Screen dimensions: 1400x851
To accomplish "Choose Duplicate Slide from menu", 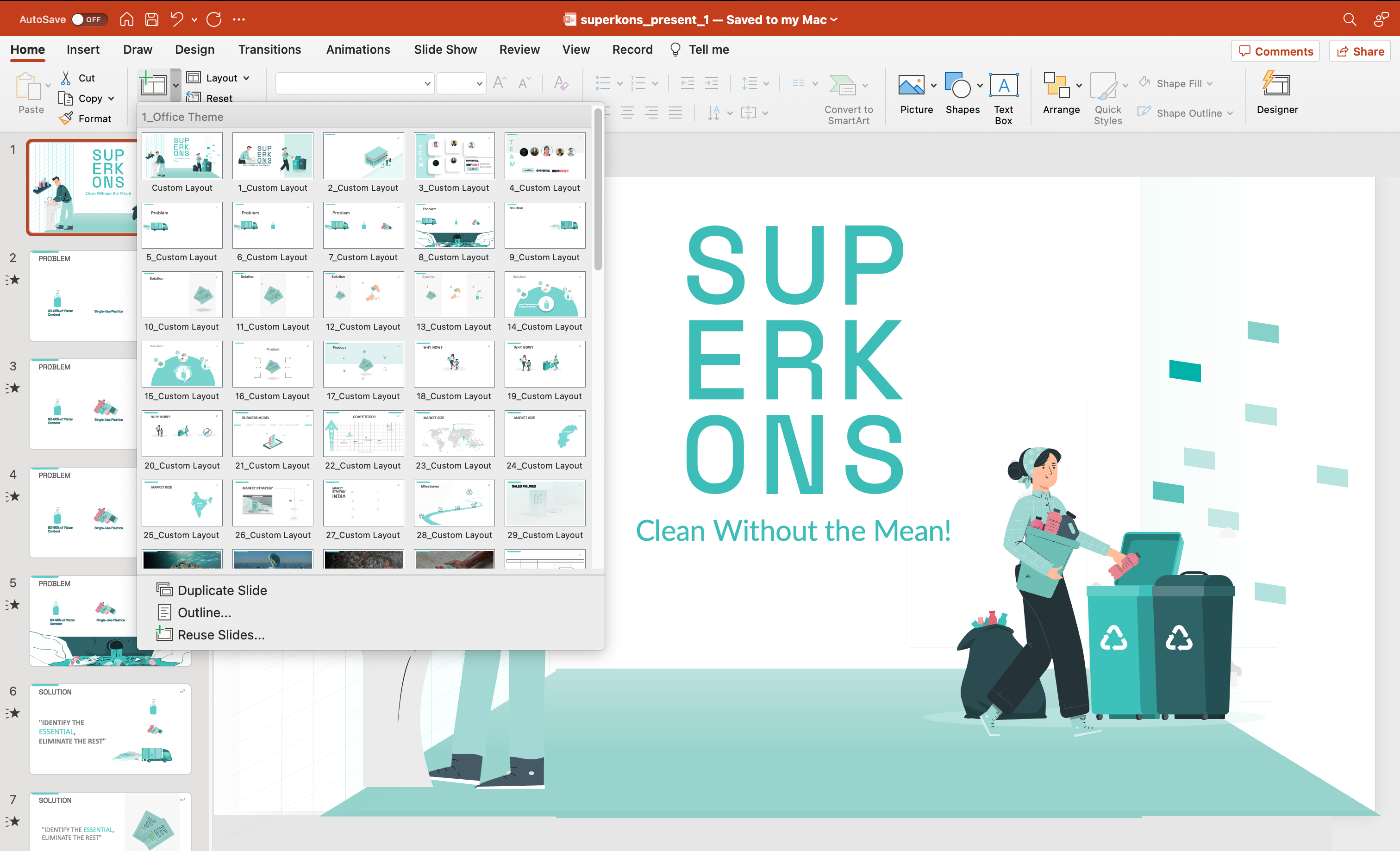I will (x=222, y=590).
